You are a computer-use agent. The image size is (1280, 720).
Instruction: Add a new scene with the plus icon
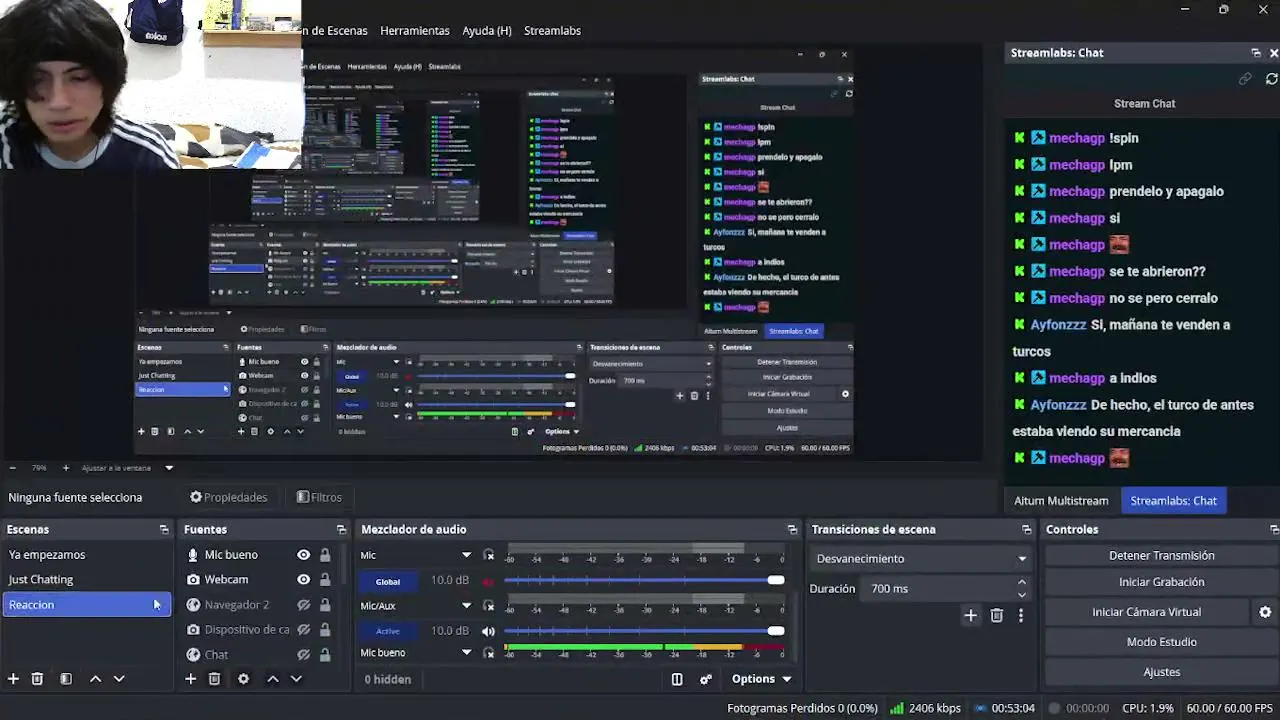tap(13, 679)
